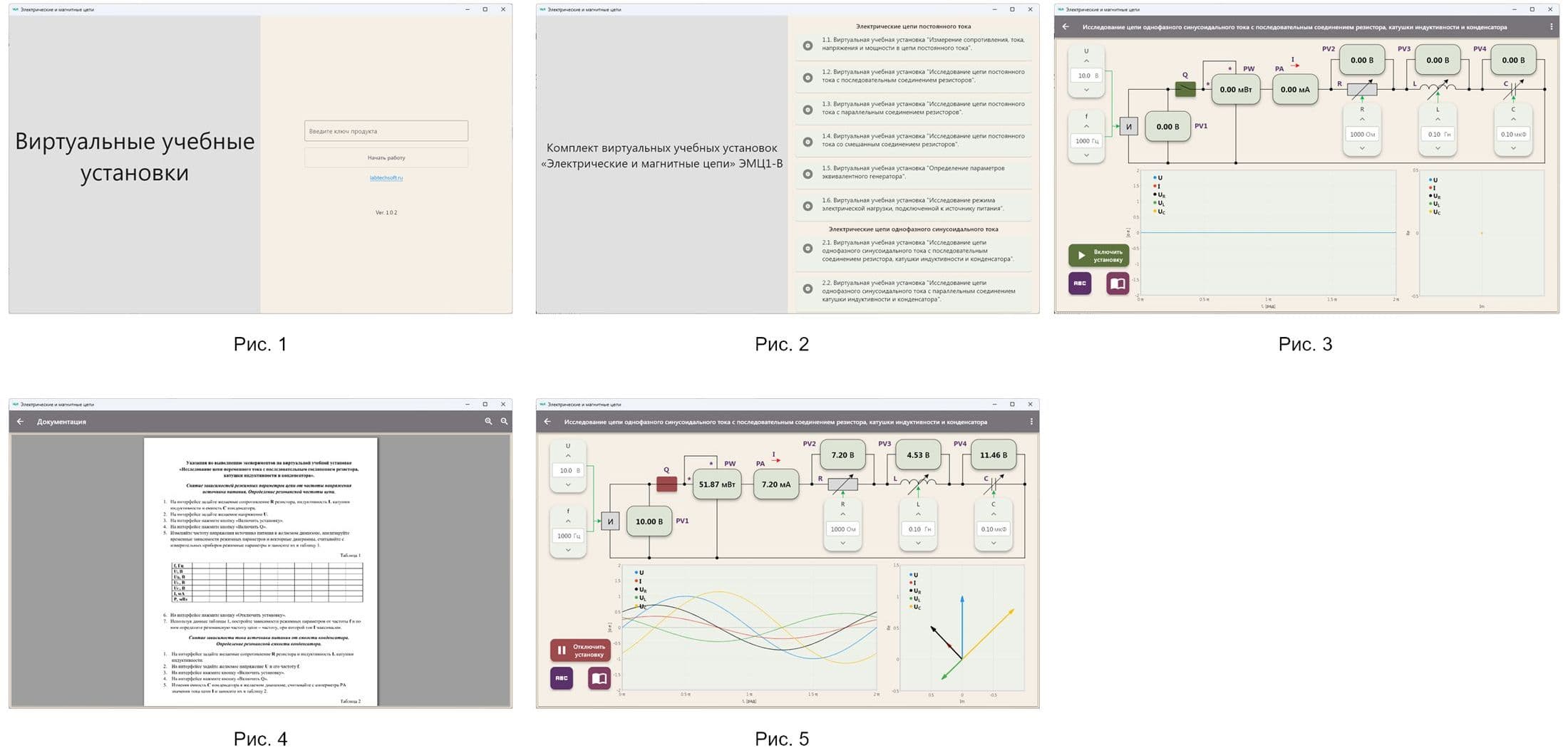Toggle green switch Q in Рис. 3
1568x753 pixels.
pos(1185,89)
